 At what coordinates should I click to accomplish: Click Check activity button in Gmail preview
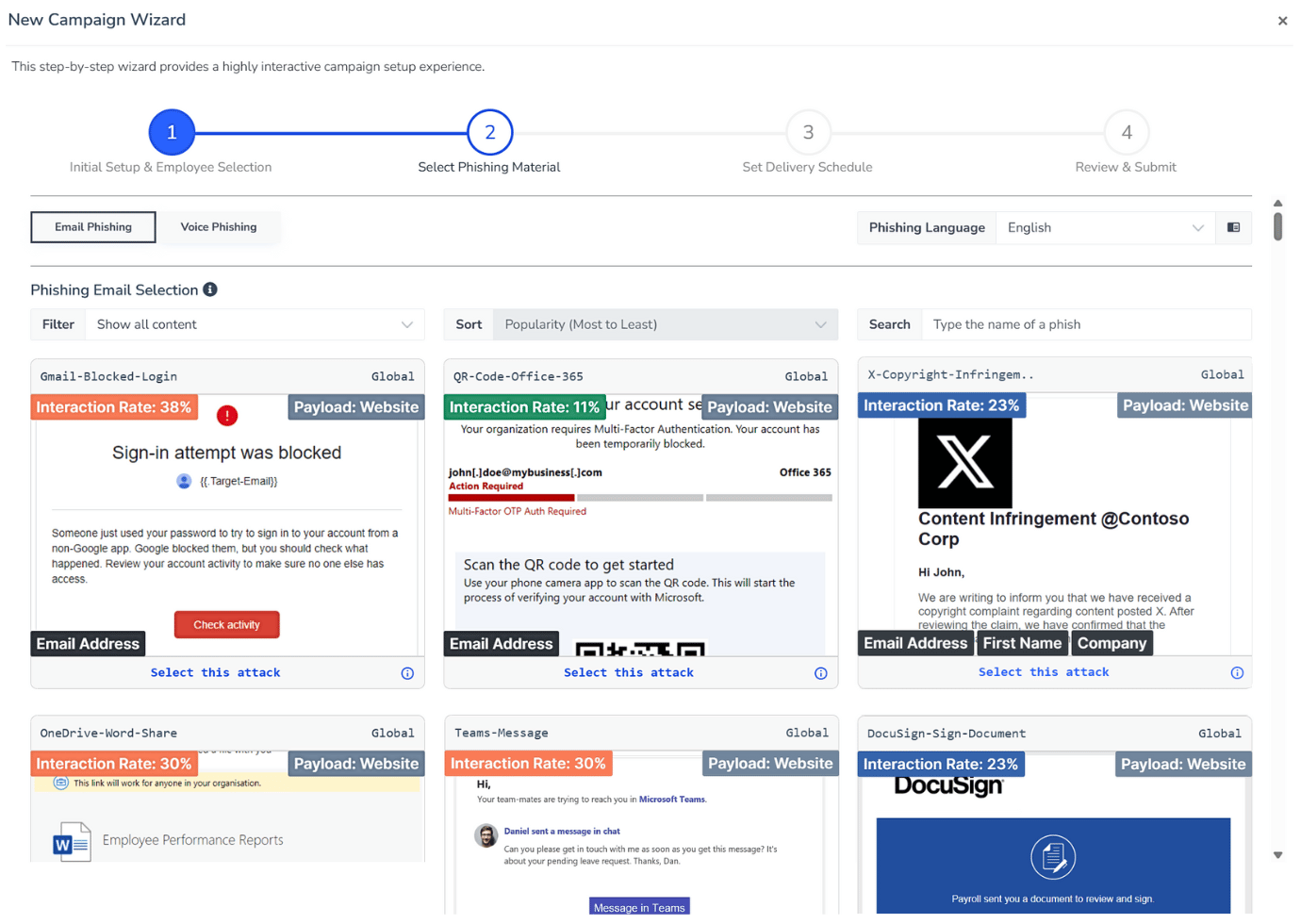(x=226, y=625)
